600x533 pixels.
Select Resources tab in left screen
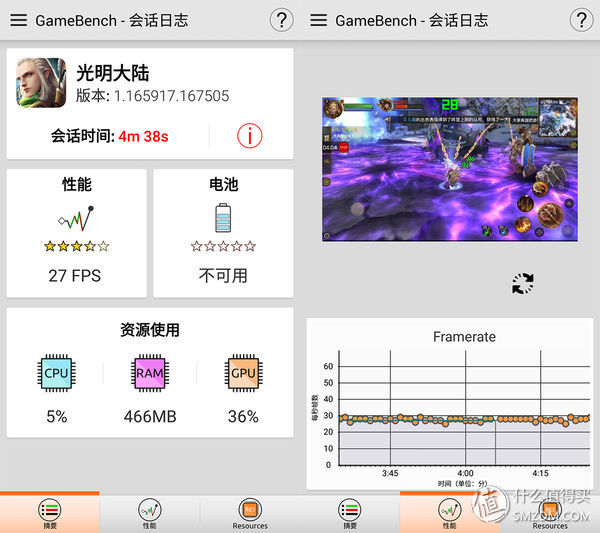[x=250, y=513]
